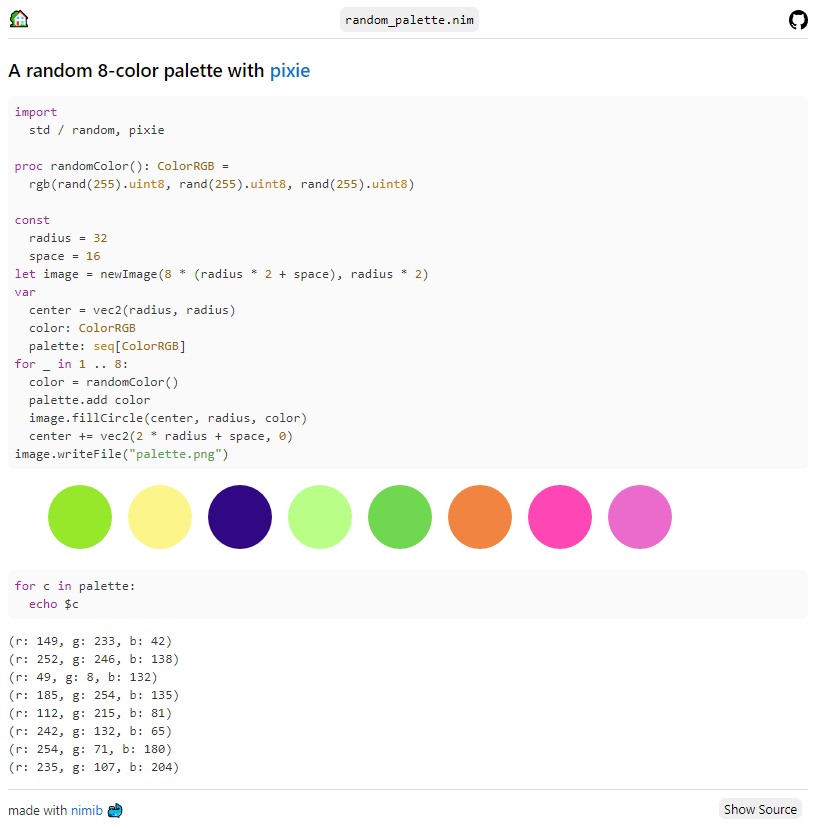Viewport: 818px width, 829px height.
Task: Select the lime green palette circle
Action: click(x=80, y=517)
